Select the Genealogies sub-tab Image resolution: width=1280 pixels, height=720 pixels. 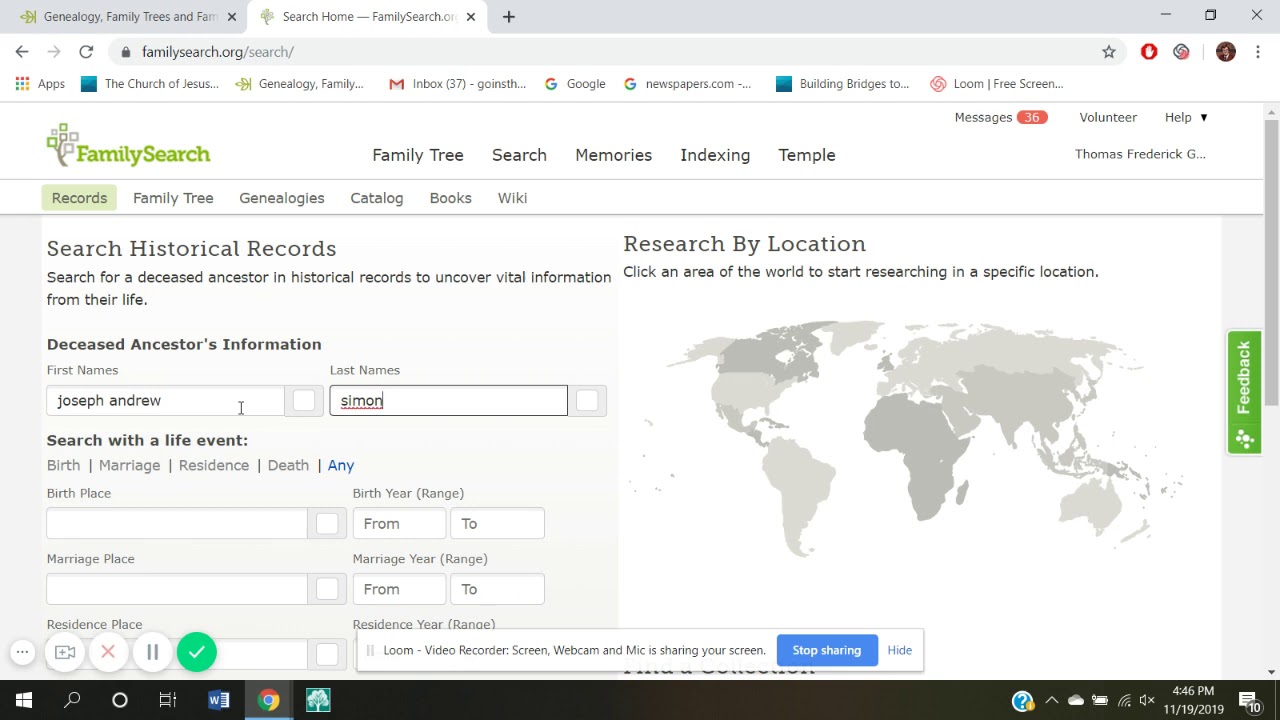pos(282,198)
